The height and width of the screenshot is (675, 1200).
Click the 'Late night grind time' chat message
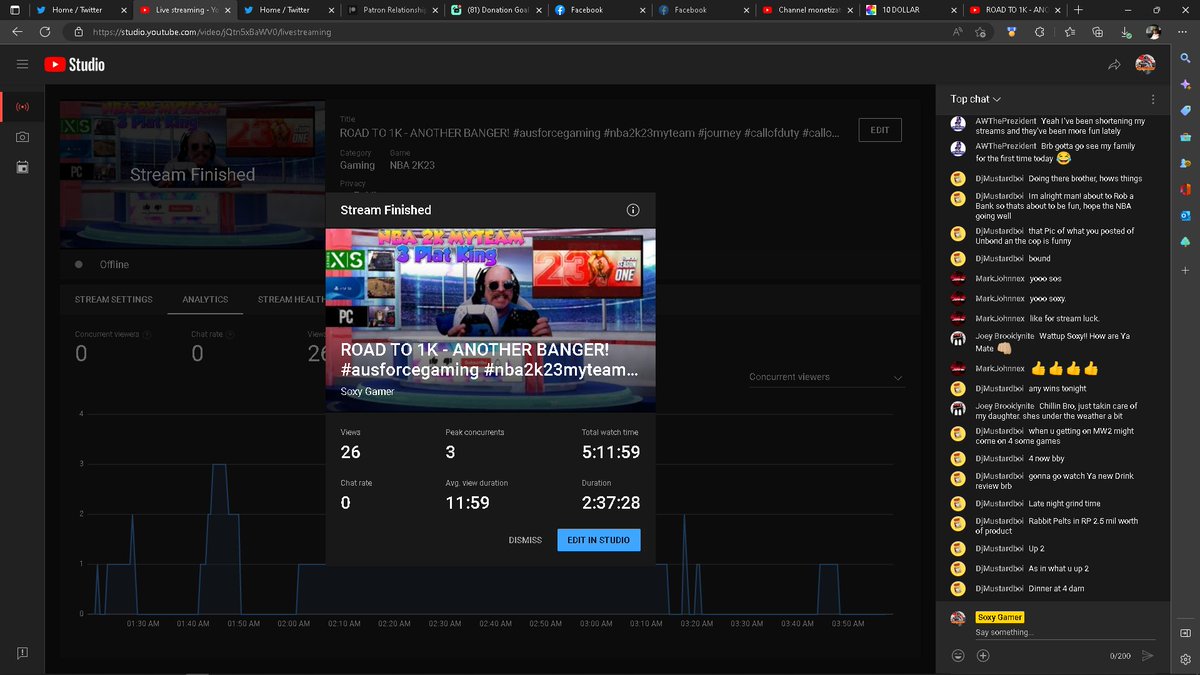tap(1064, 504)
